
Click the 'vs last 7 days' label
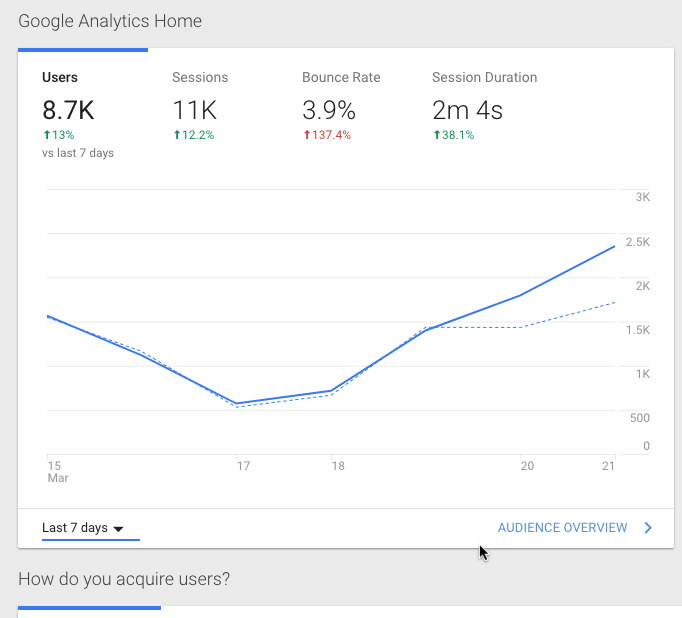[78, 153]
